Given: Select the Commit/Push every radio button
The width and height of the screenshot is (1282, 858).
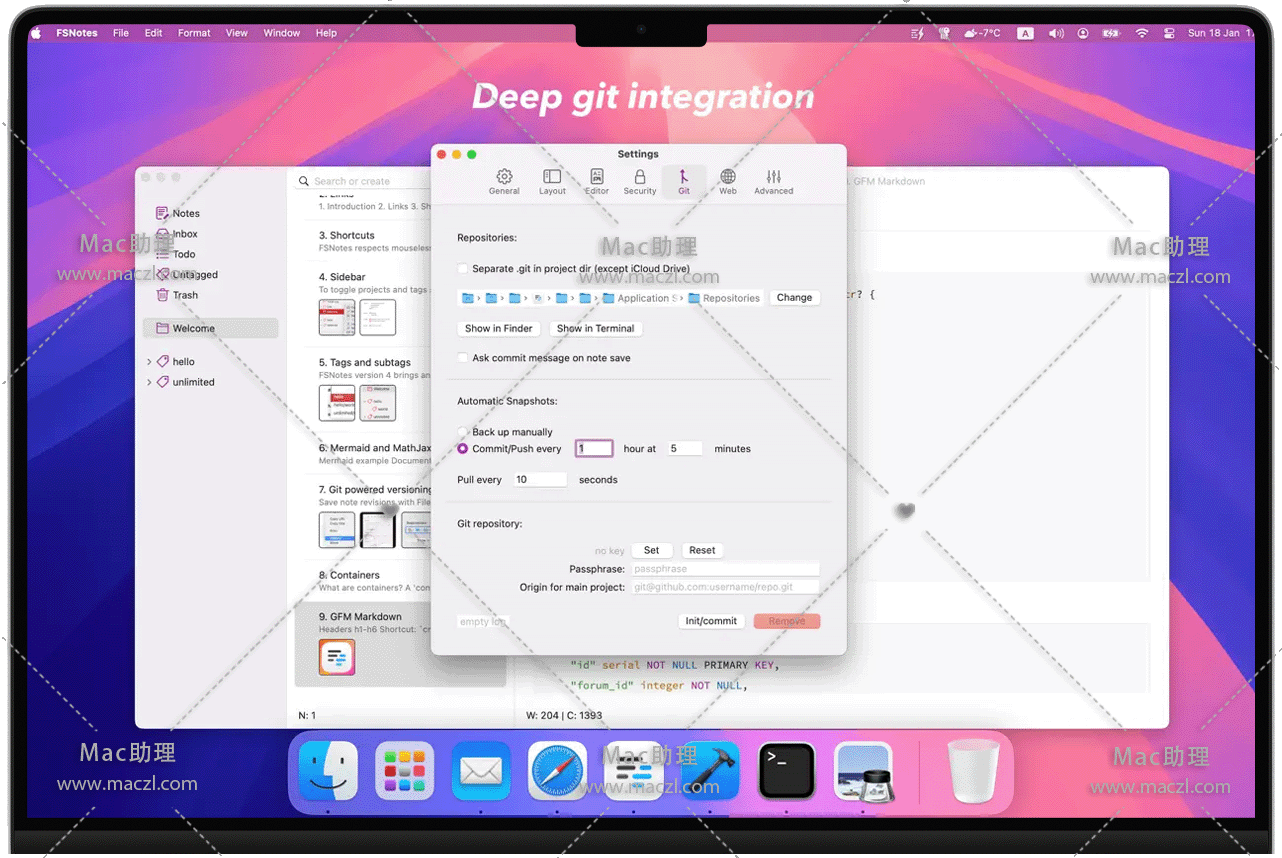Looking at the screenshot, I should (x=463, y=449).
